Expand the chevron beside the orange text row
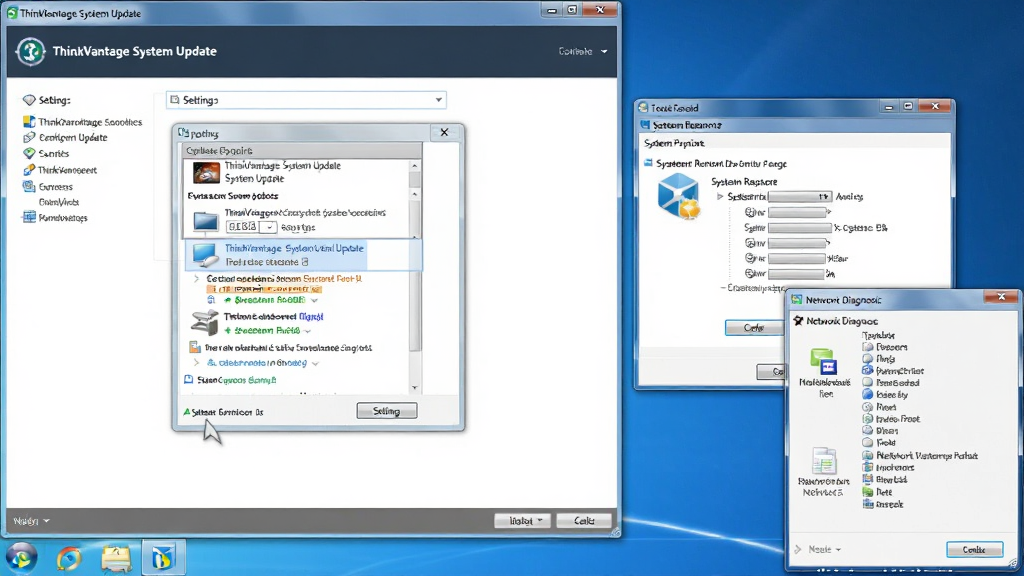 [197, 279]
